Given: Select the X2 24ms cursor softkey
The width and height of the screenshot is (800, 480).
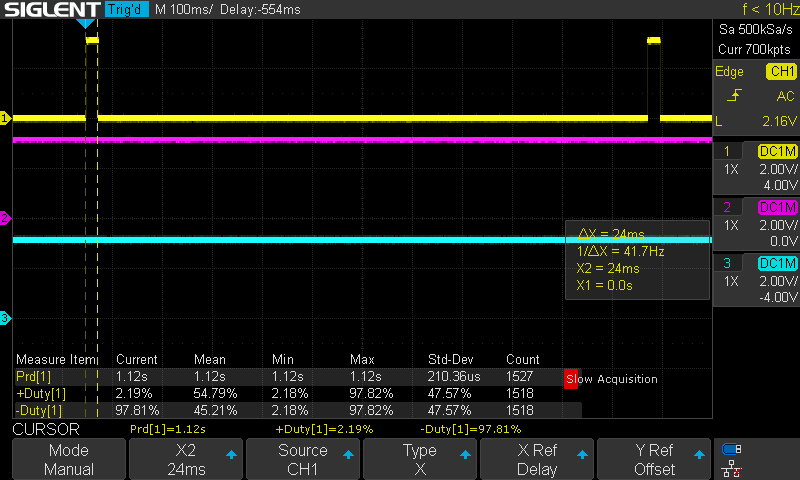Looking at the screenshot, I should pyautogui.click(x=186, y=459).
